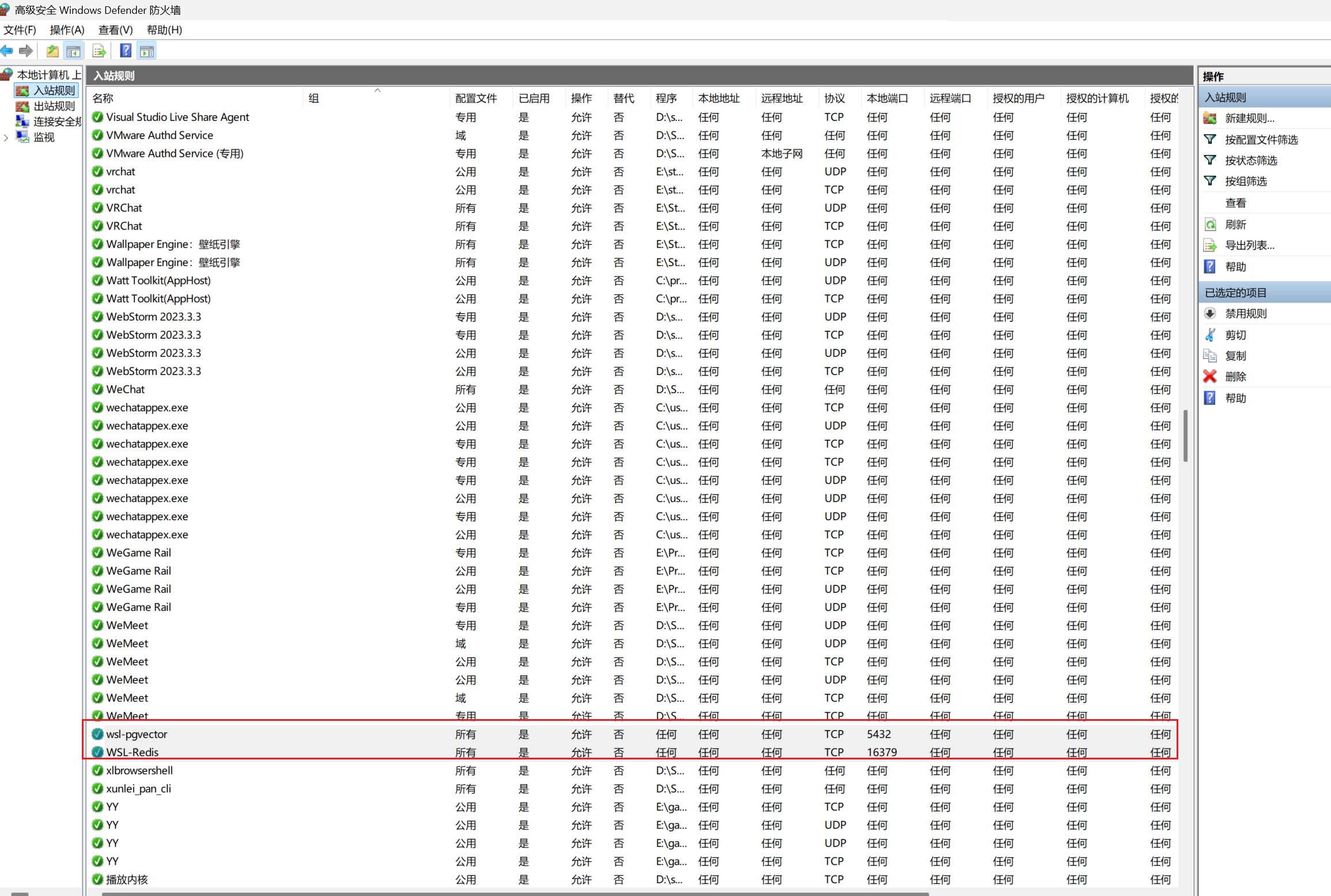The width and height of the screenshot is (1331, 896).
Task: Click the 刷新 refresh icon
Action: [1210, 224]
